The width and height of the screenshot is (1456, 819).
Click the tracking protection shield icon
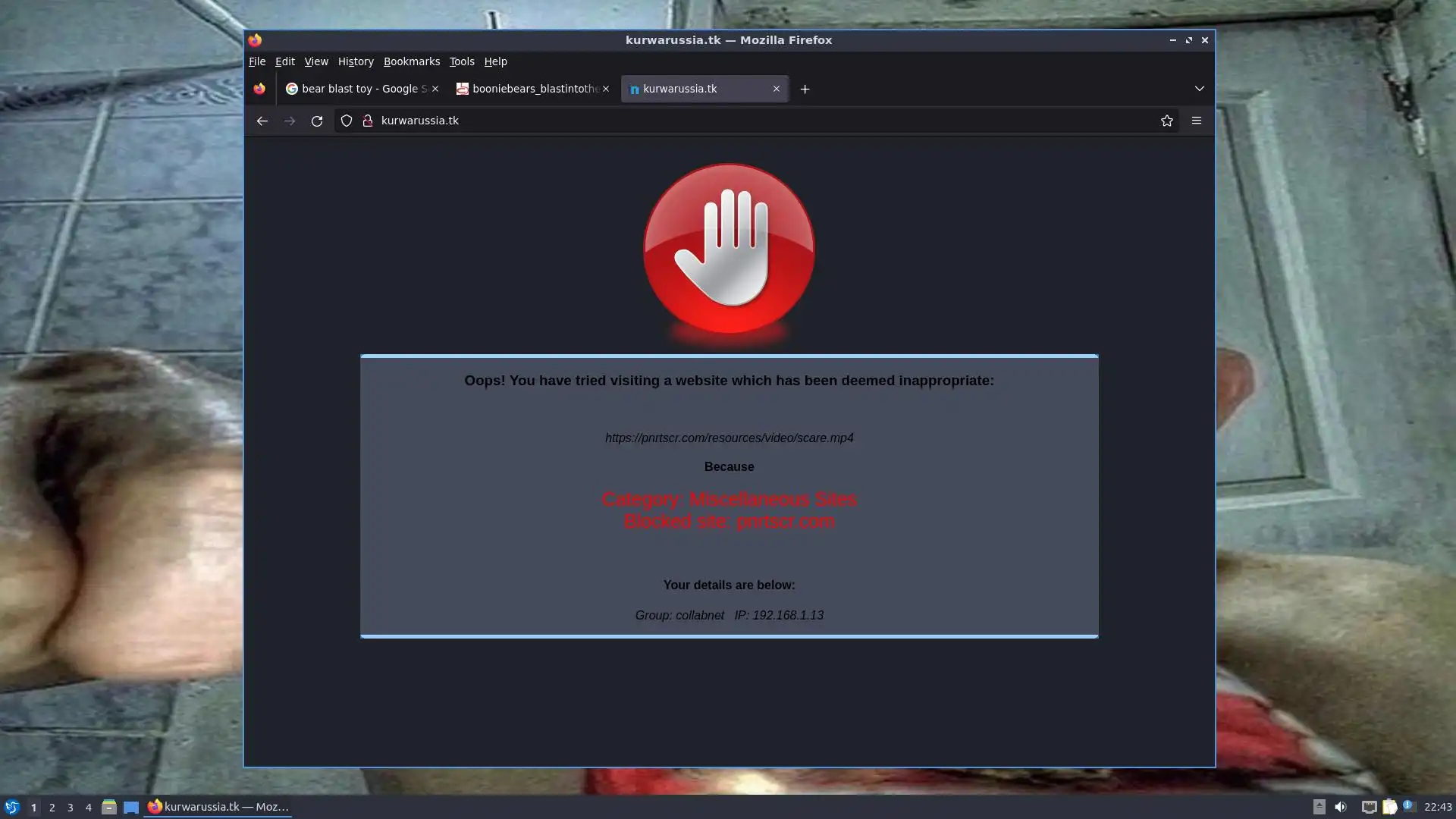point(347,121)
